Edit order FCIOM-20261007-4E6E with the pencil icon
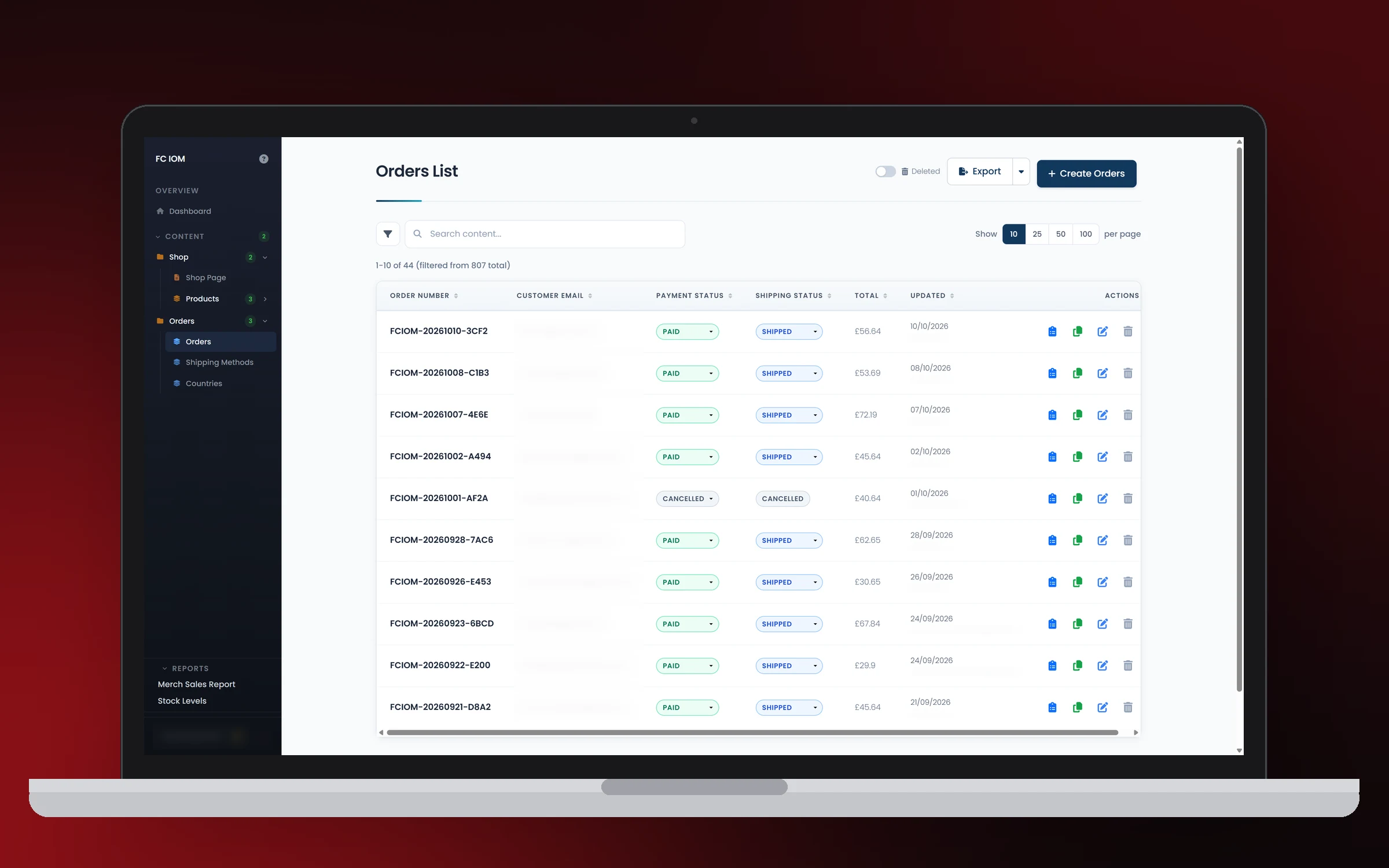This screenshot has height=868, width=1389. click(x=1103, y=415)
